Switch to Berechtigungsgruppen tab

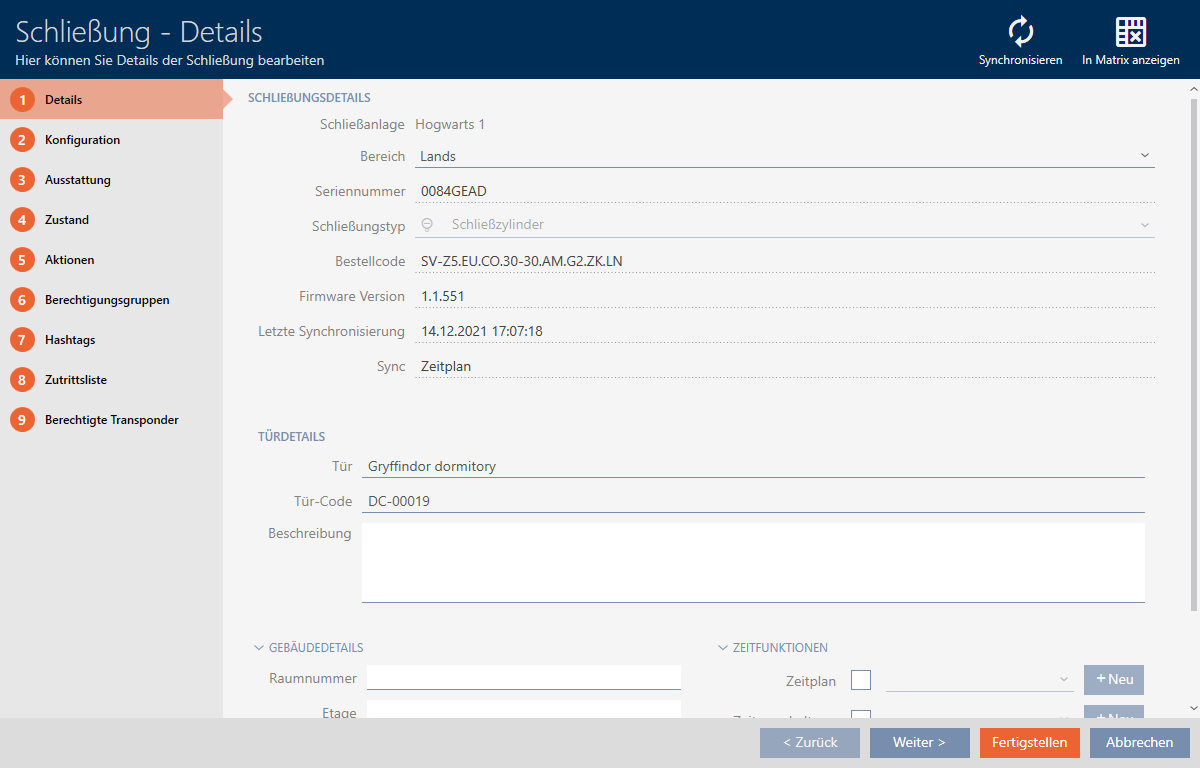coord(107,300)
